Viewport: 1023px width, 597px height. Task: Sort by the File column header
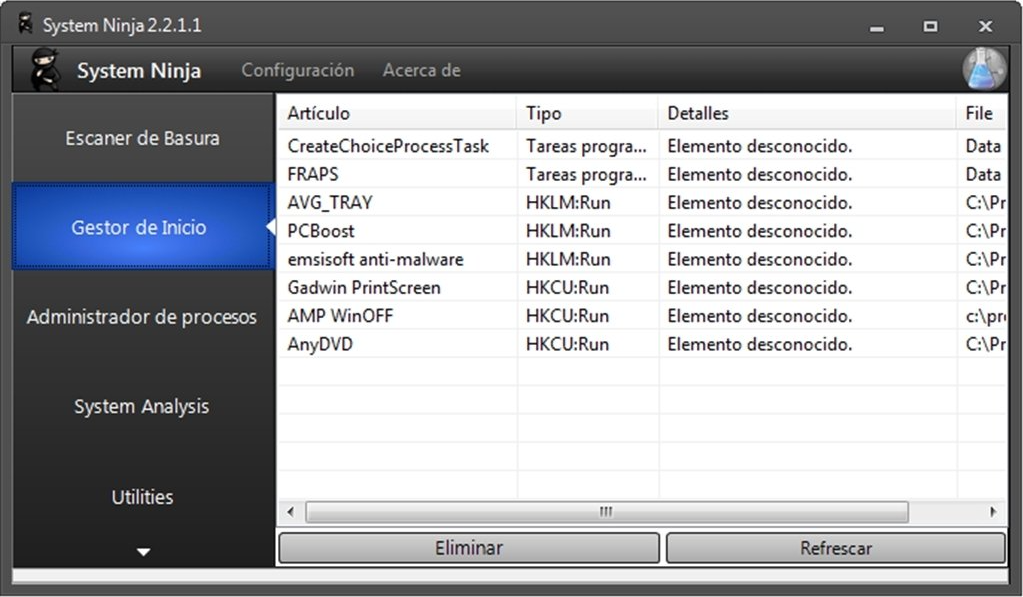[x=982, y=113]
